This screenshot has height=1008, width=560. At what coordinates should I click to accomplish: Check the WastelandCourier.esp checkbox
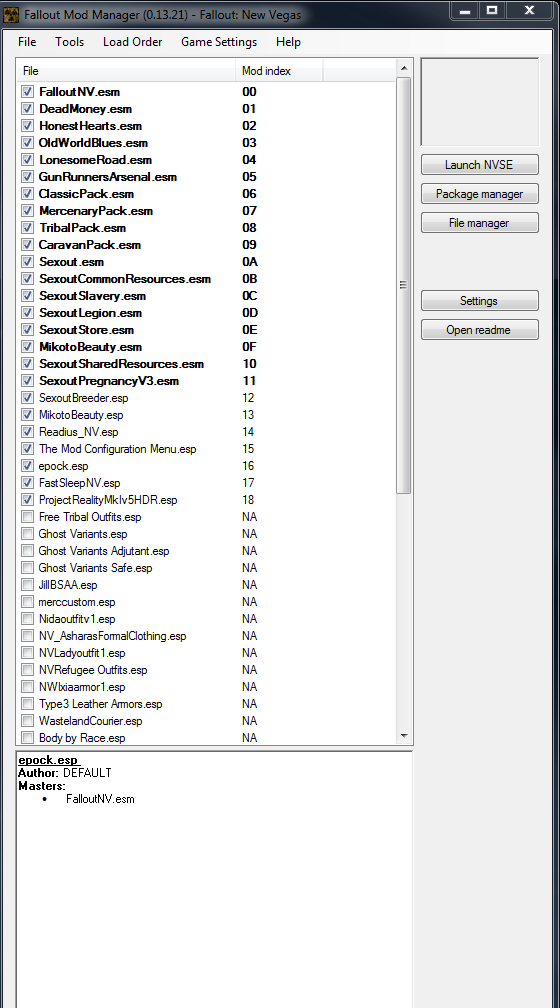pyautogui.click(x=28, y=721)
